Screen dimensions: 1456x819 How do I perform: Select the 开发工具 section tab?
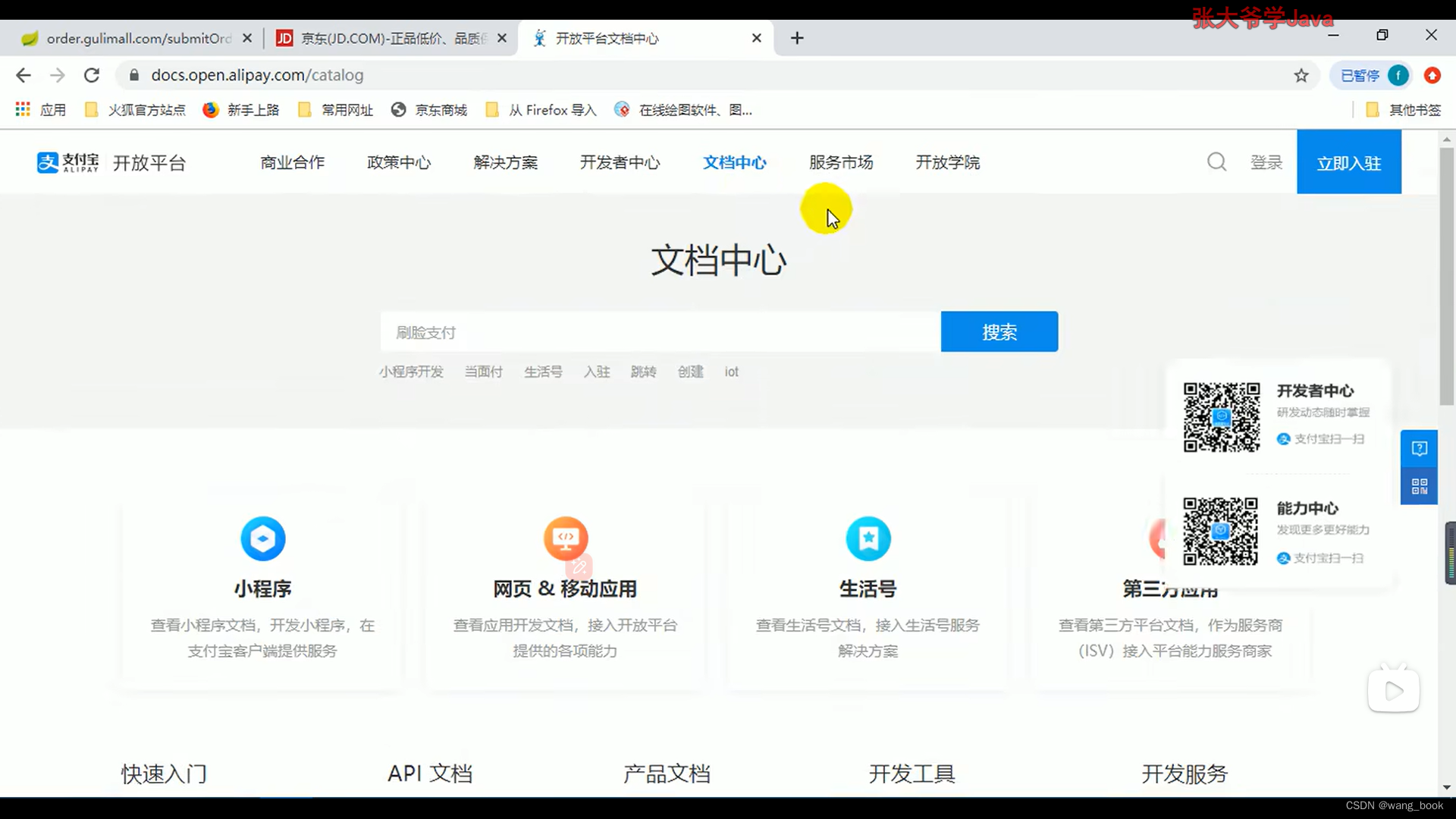(x=912, y=773)
